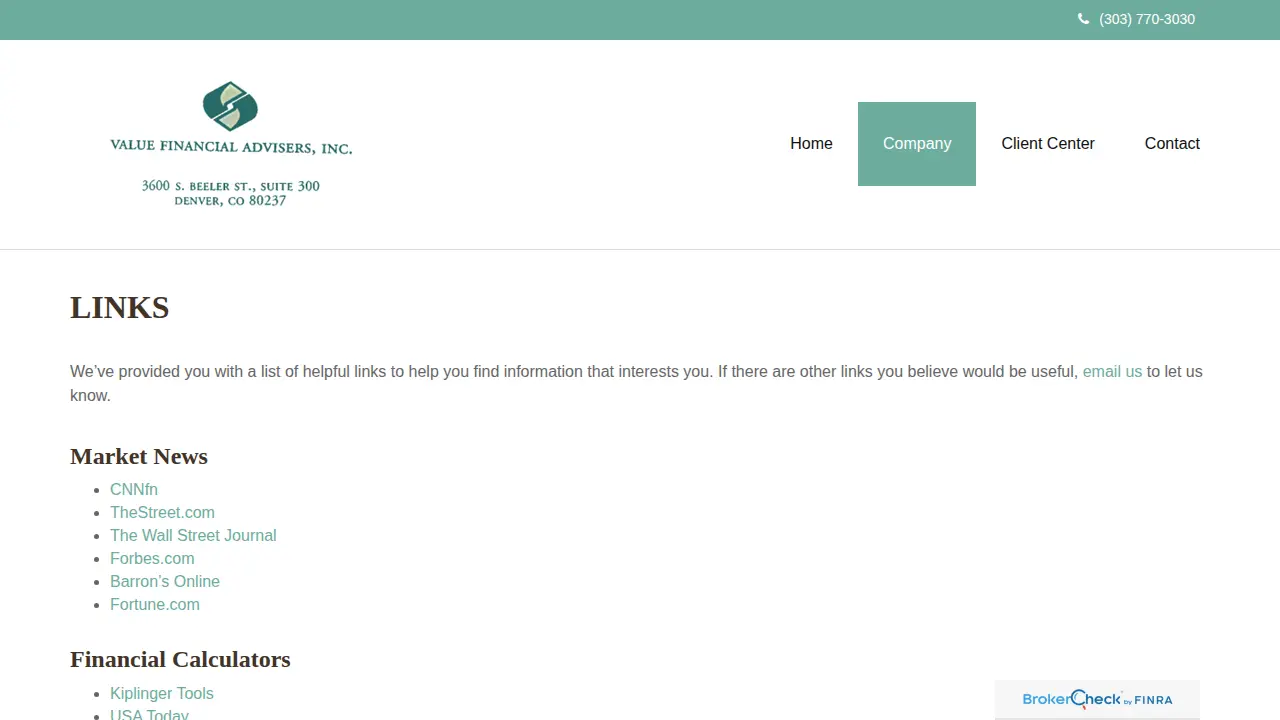The width and height of the screenshot is (1280, 720).
Task: Visit TheStreet.com link
Action: coord(162,512)
